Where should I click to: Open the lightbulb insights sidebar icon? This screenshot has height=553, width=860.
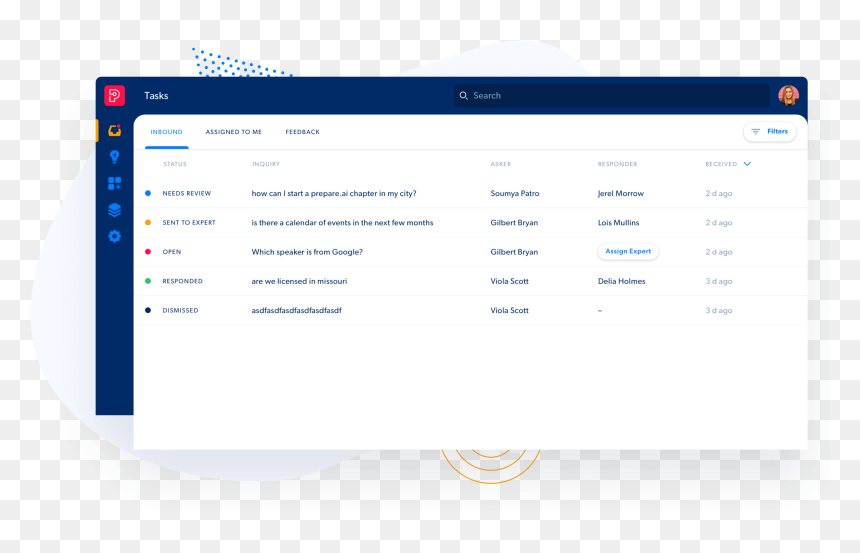(114, 157)
